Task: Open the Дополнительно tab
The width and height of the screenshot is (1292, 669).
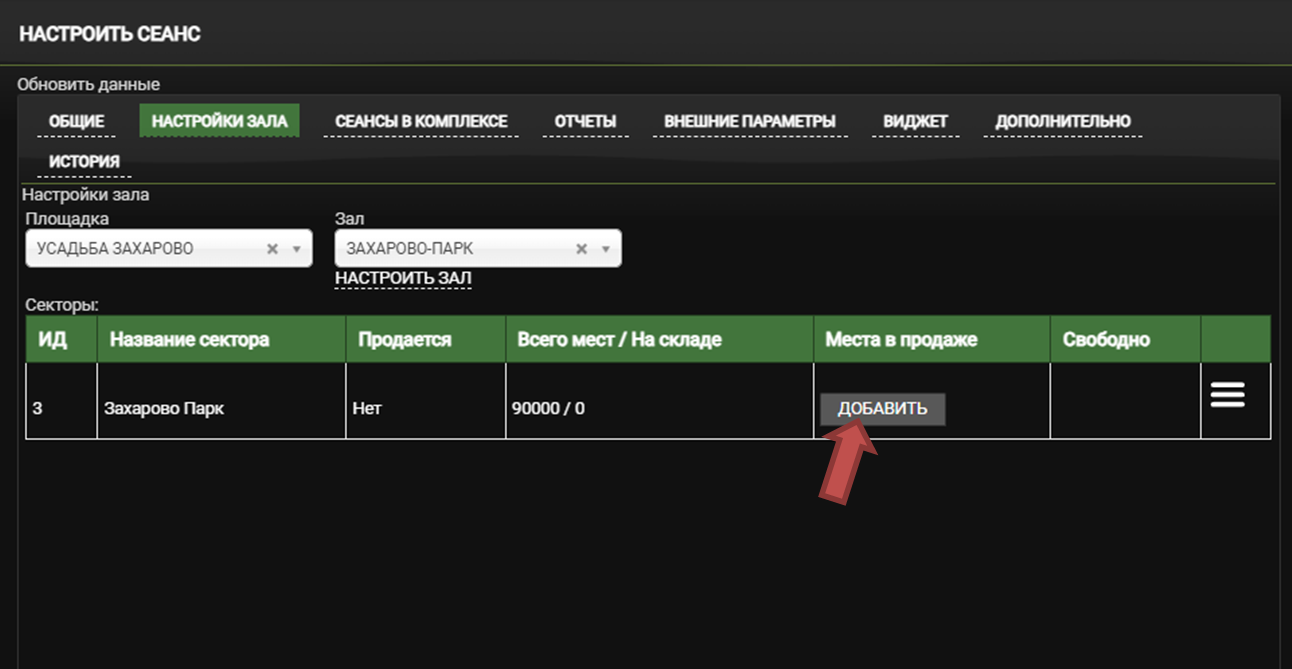Action: [1062, 122]
